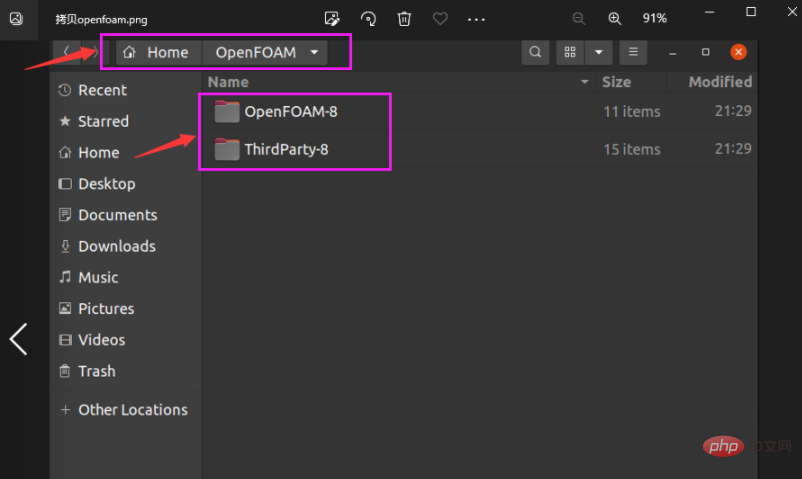Open the edit image tool
Viewport: 802px width, 479px height.
click(x=332, y=19)
